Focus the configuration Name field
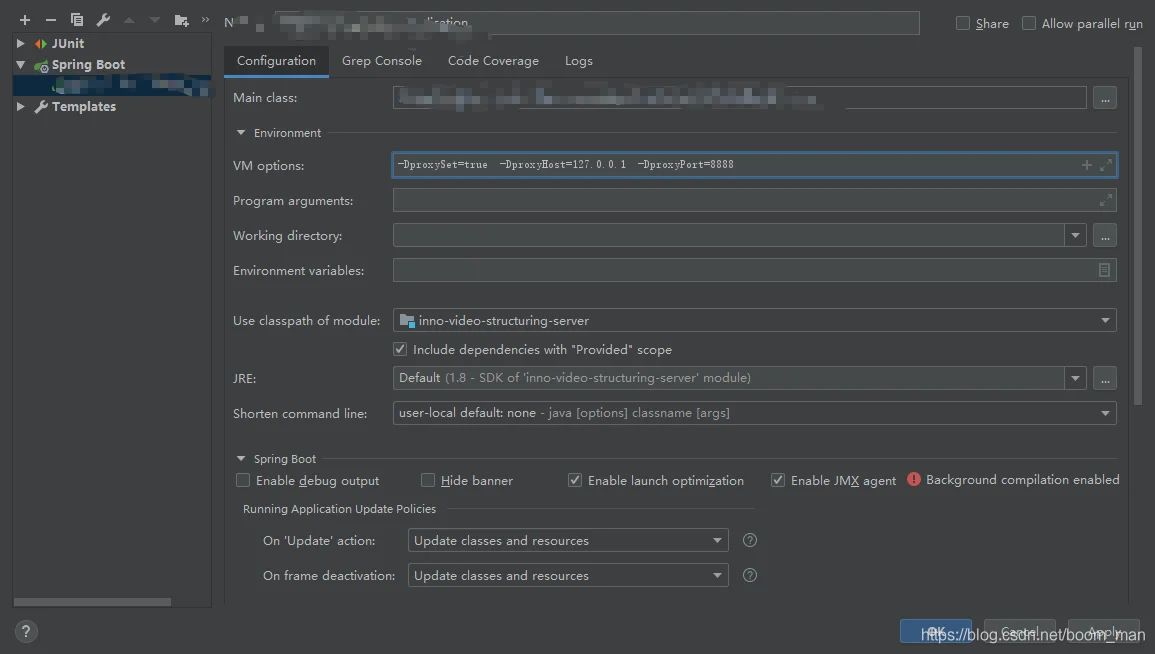This screenshot has height=654, width=1155. (x=597, y=23)
